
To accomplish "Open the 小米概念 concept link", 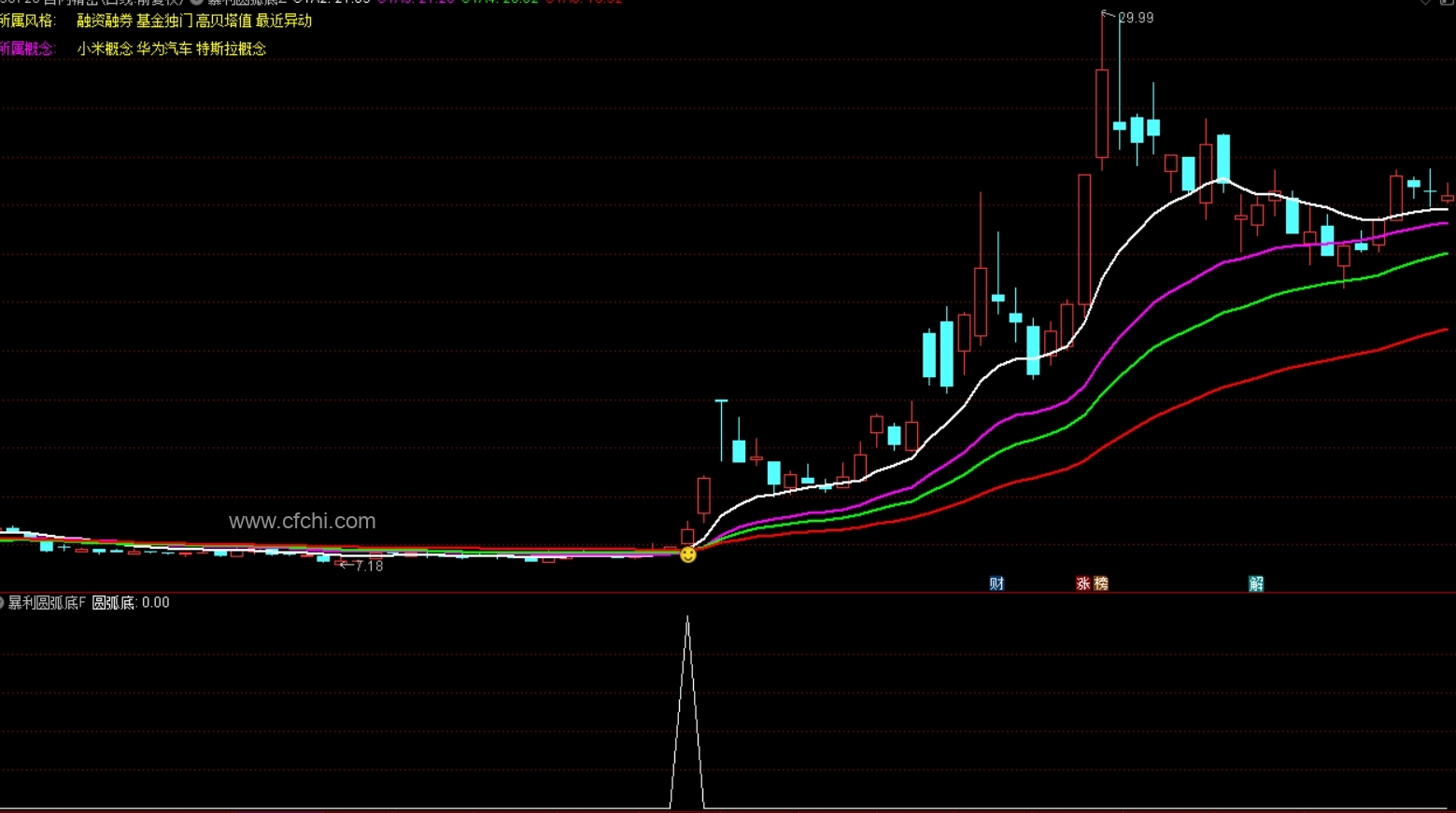I will [105, 49].
